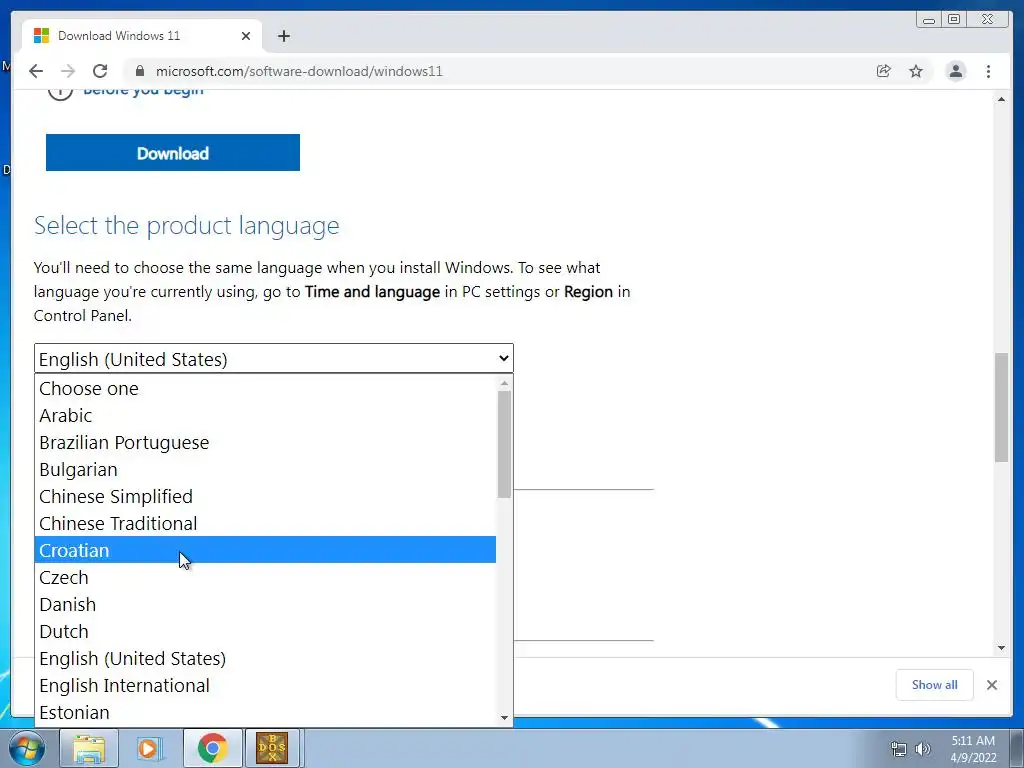The image size is (1024, 768).
Task: Click the language list scrollbar thumb
Action: tap(504, 444)
